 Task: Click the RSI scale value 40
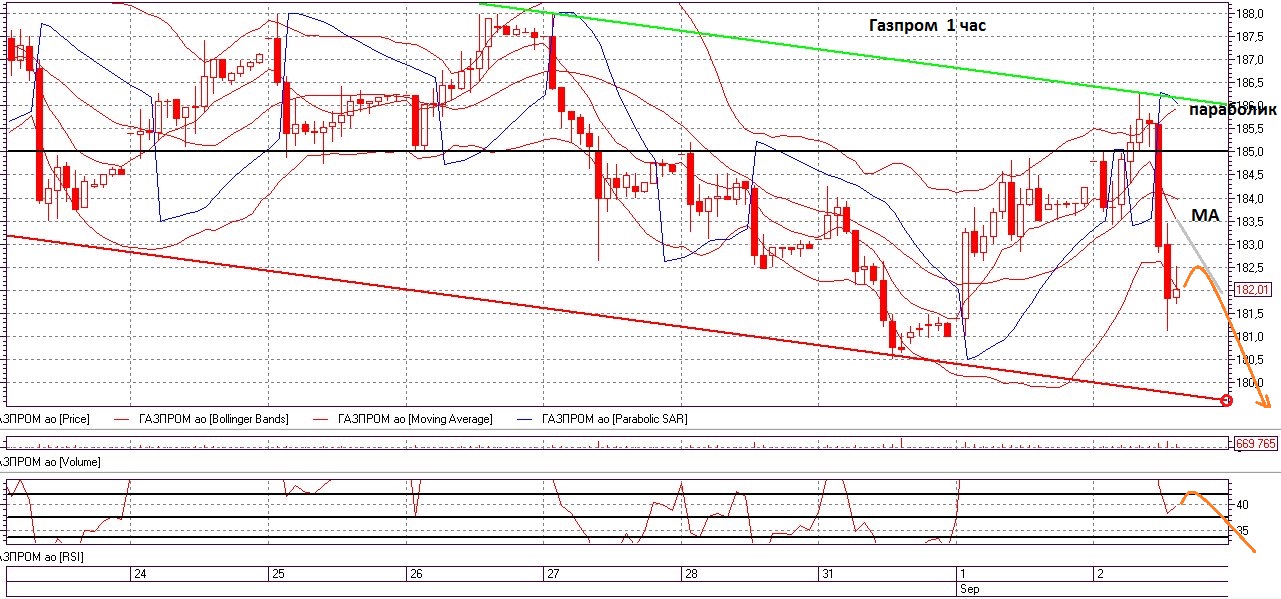click(x=1243, y=505)
